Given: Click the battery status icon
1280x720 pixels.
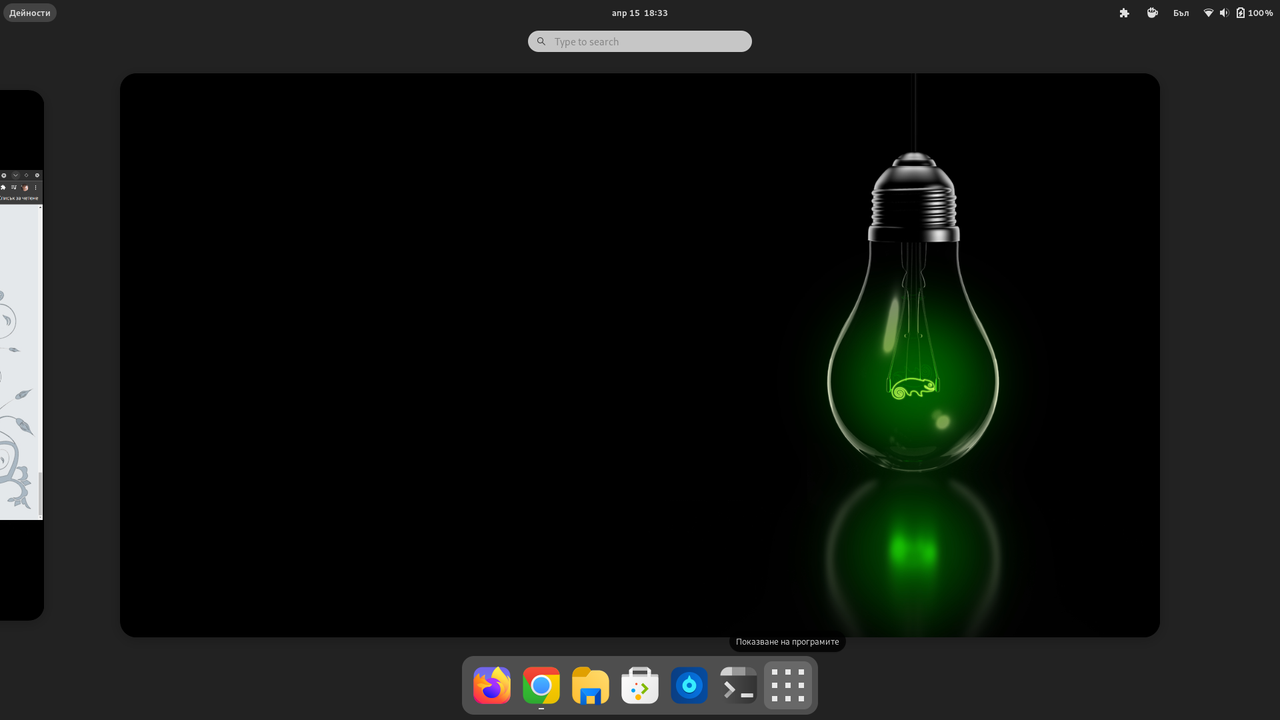Looking at the screenshot, I should [x=1241, y=13].
